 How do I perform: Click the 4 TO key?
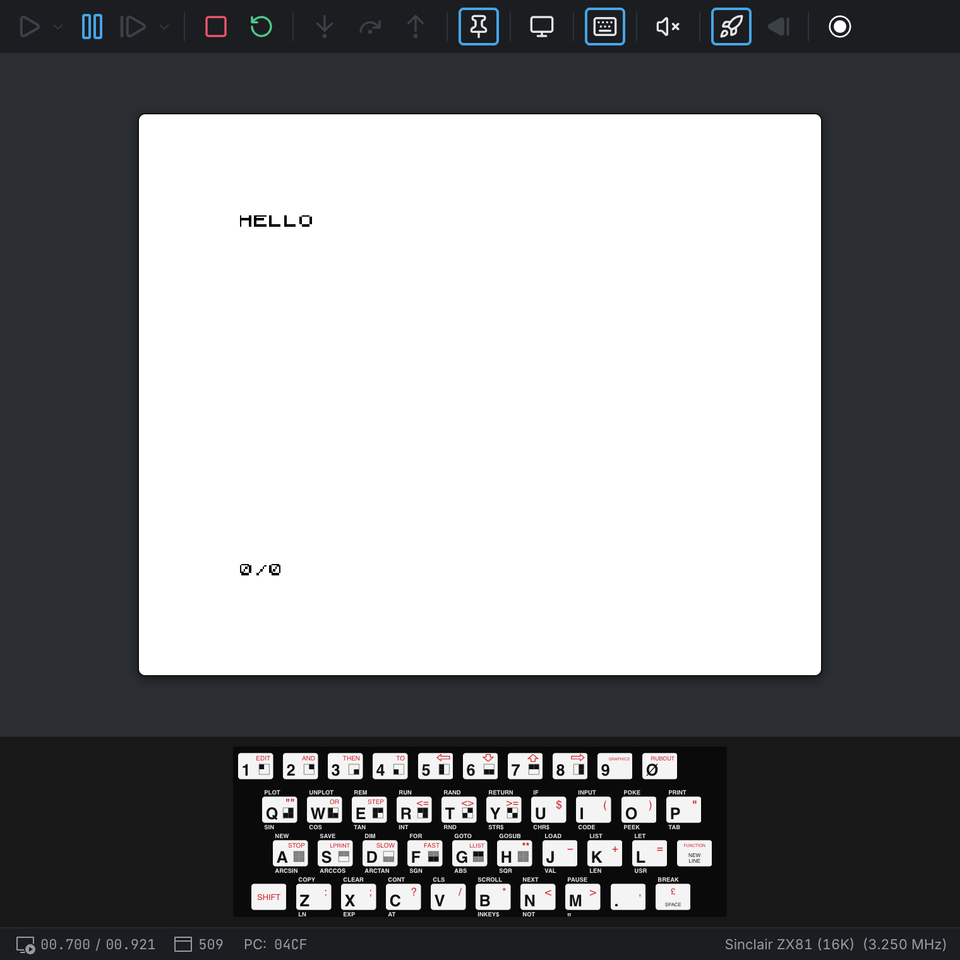pos(390,767)
